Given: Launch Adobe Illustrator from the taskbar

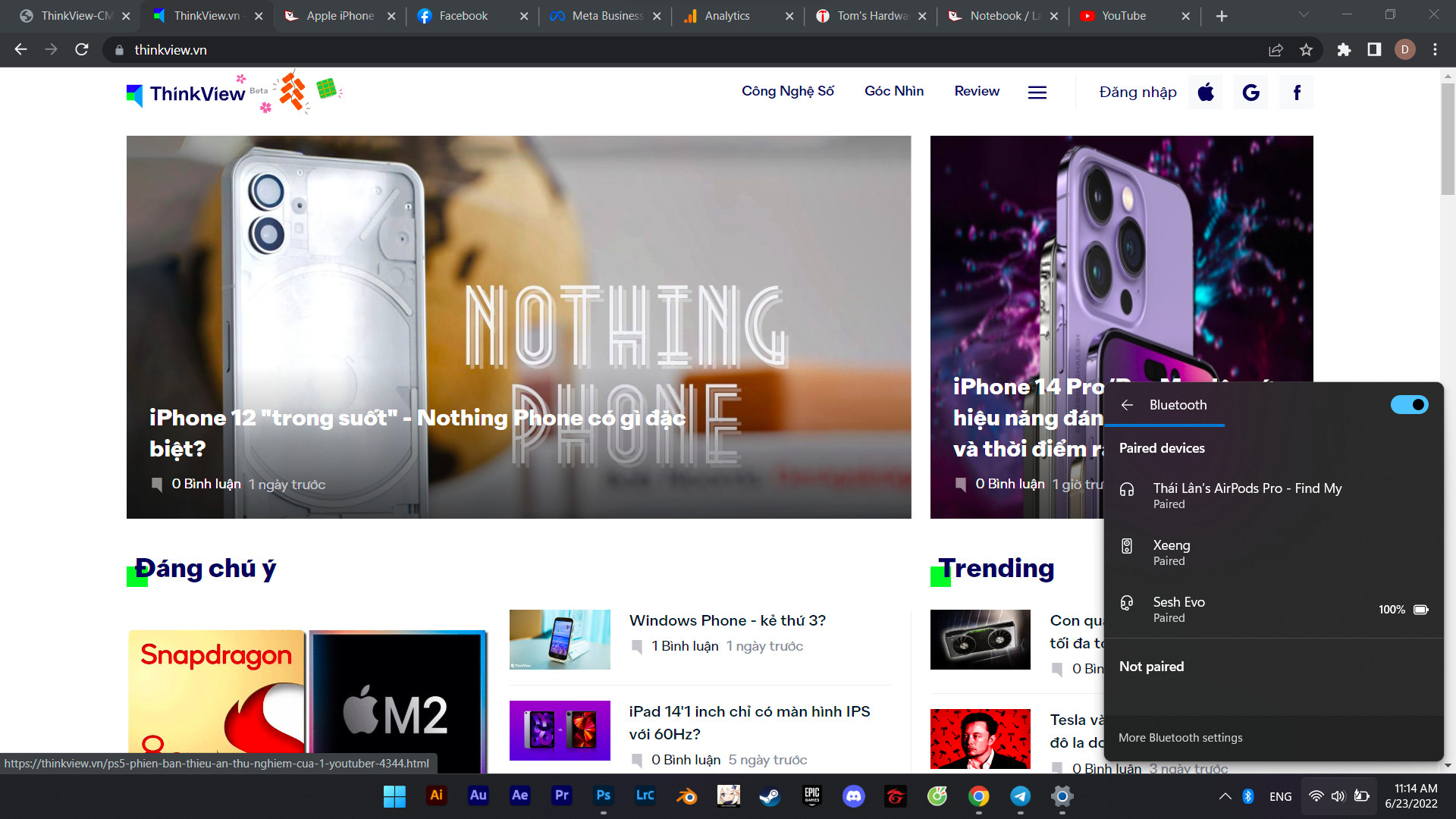Looking at the screenshot, I should click(436, 796).
